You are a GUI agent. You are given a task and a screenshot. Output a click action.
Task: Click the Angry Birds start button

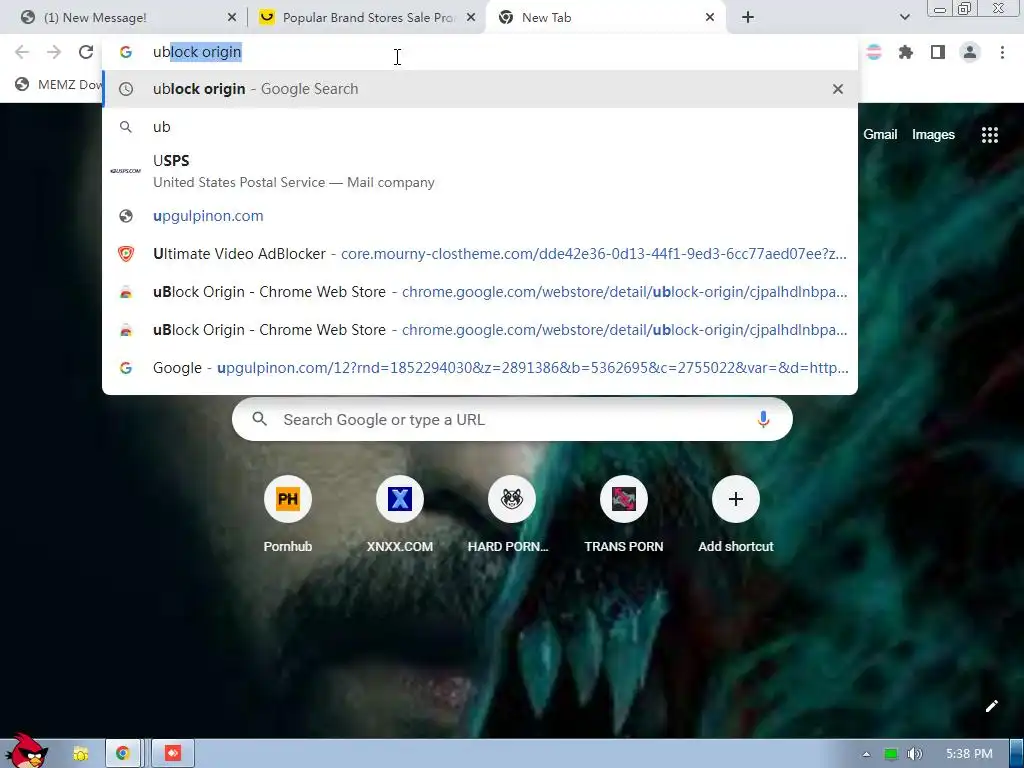click(x=26, y=751)
